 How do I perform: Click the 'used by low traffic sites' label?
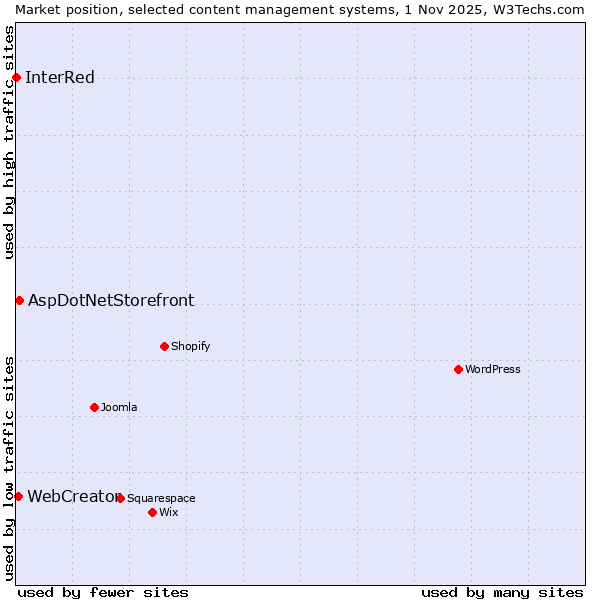[x=9, y=468]
